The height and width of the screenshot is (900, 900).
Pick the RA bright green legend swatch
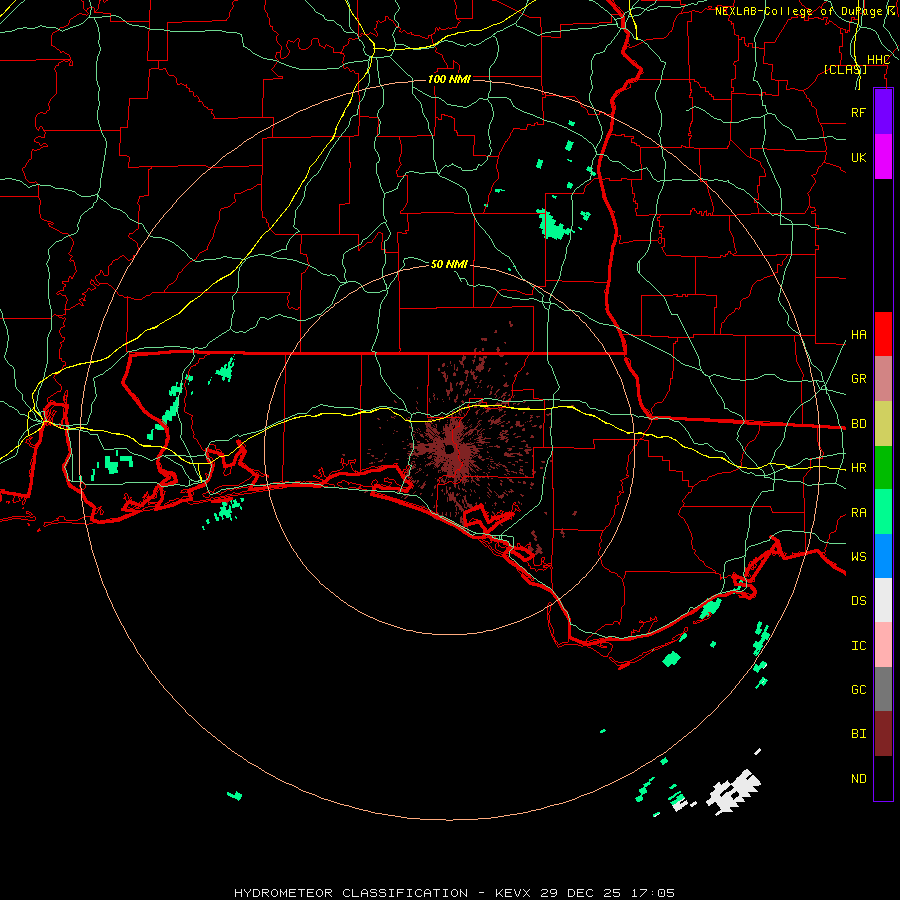click(x=883, y=512)
